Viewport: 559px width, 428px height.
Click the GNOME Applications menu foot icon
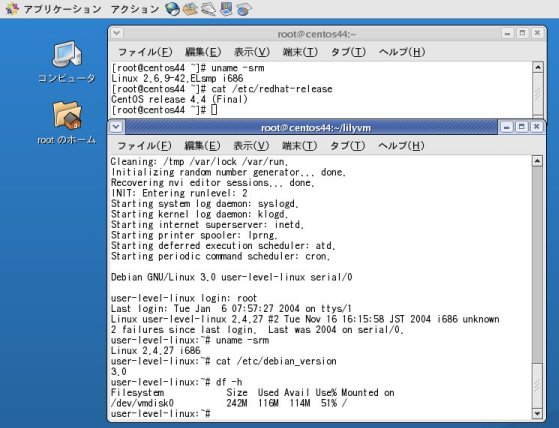tap(13, 9)
